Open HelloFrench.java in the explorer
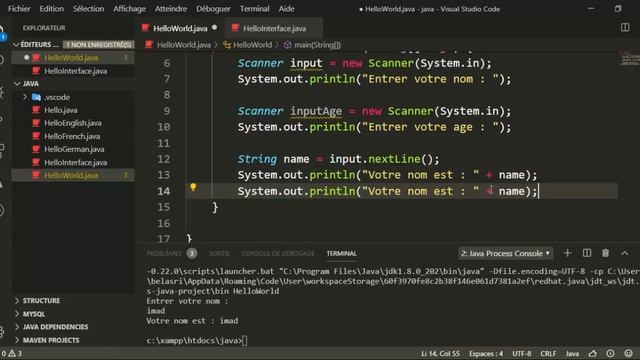This screenshot has width=640, height=360. point(72,136)
